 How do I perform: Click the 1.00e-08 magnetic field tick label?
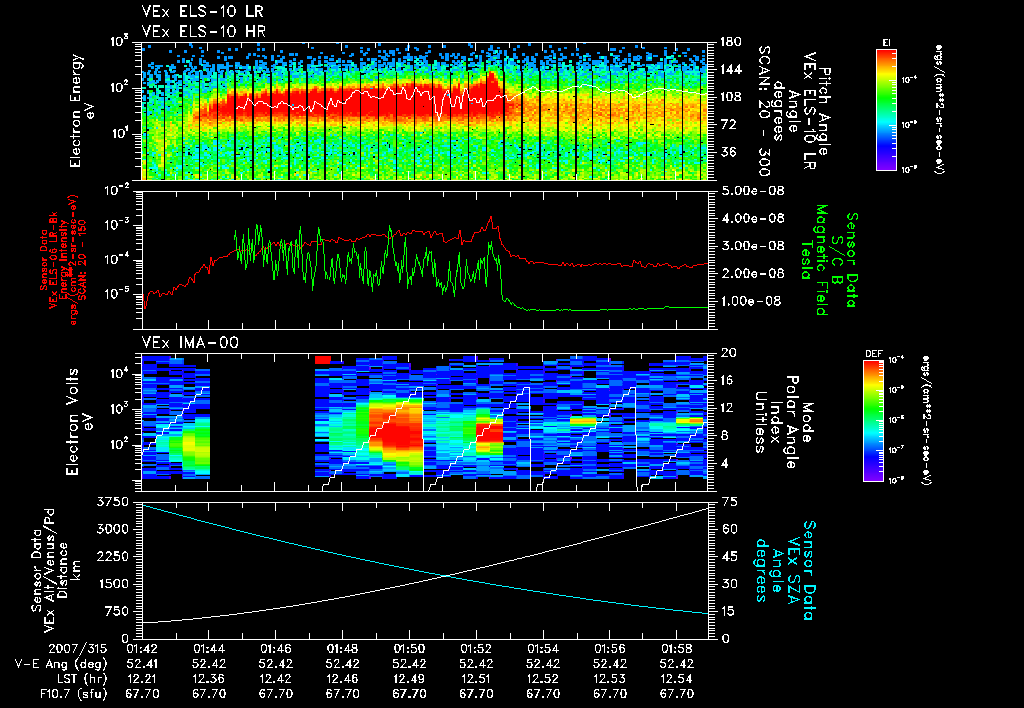click(x=753, y=301)
